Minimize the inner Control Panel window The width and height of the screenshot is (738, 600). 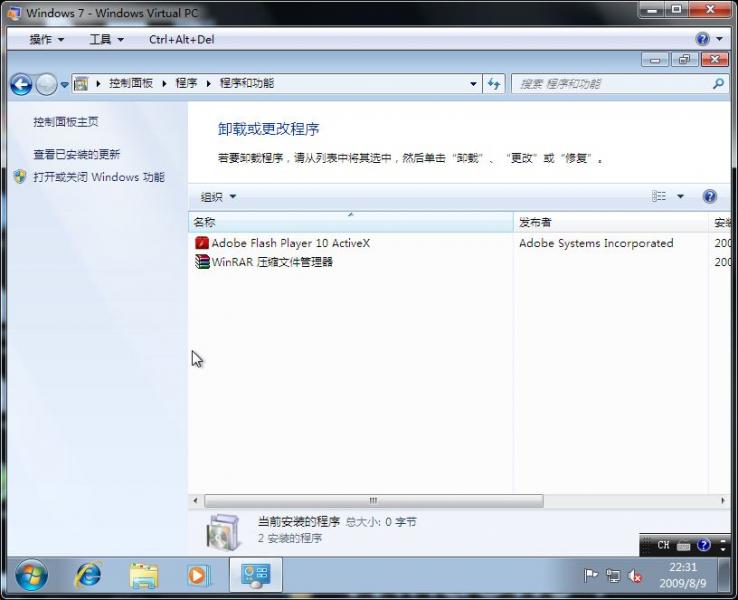(x=655, y=60)
